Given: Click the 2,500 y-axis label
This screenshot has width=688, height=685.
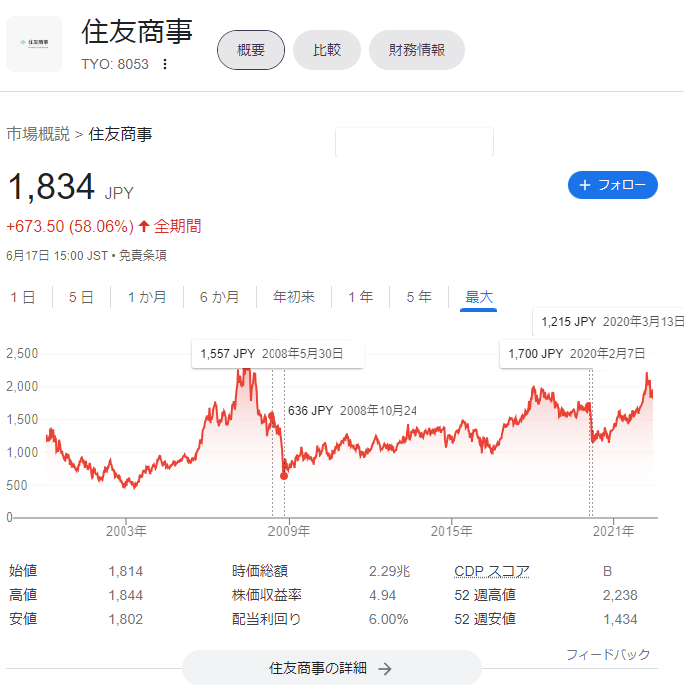Looking at the screenshot, I should [22, 353].
